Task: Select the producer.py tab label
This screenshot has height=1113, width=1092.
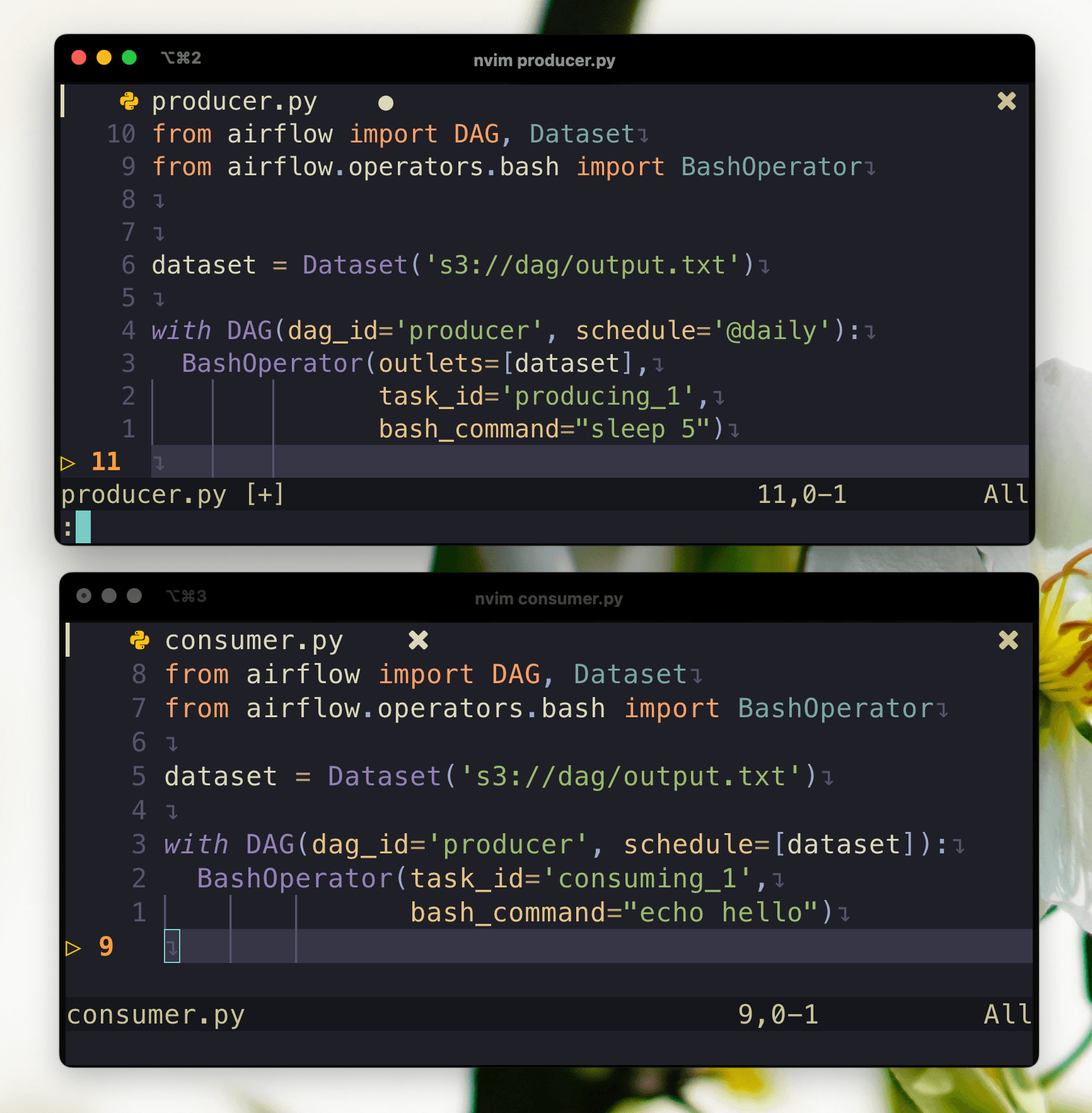Action: pyautogui.click(x=235, y=101)
